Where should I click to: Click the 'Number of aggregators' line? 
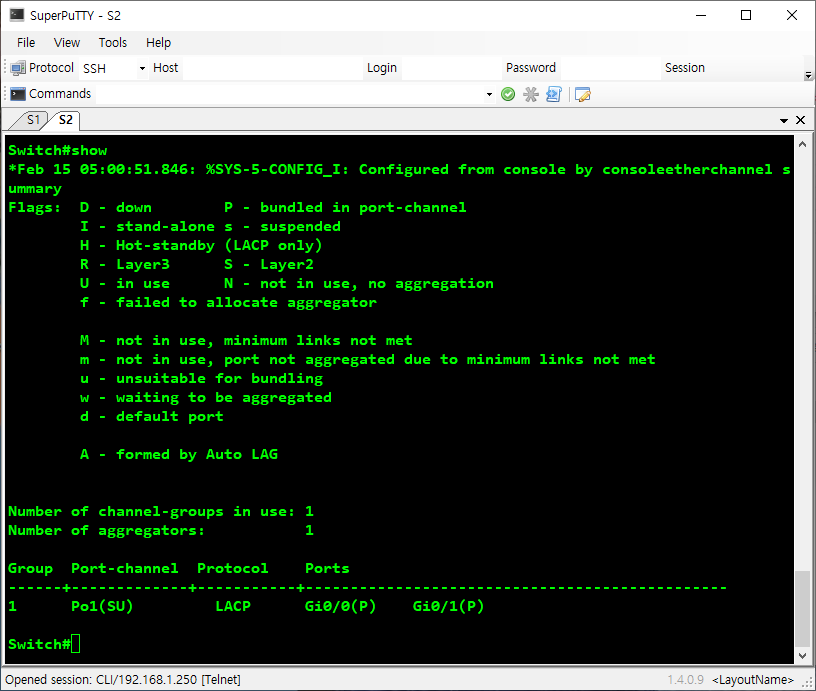[161, 530]
